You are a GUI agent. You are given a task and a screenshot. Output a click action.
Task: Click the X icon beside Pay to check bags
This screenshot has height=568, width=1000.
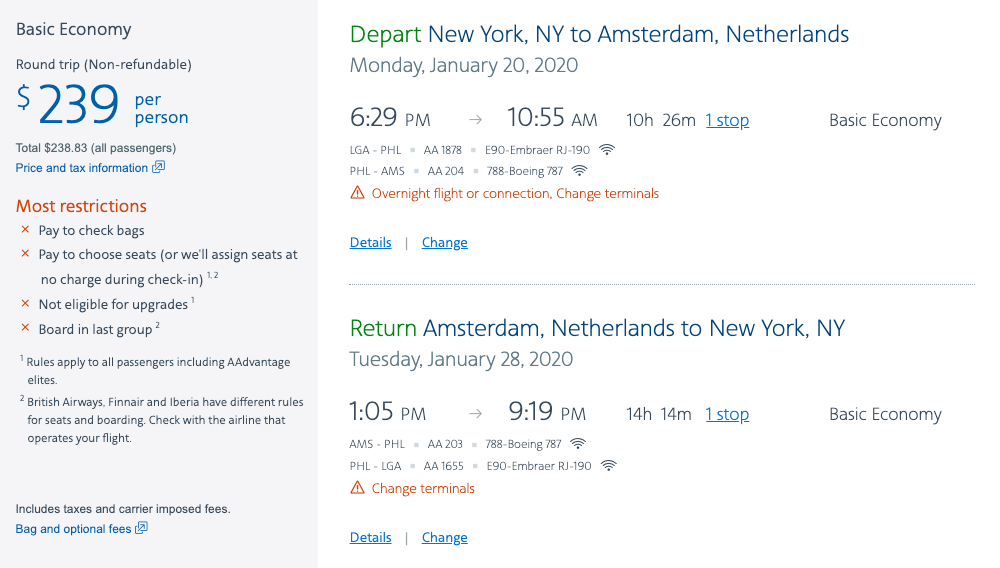[x=25, y=230]
